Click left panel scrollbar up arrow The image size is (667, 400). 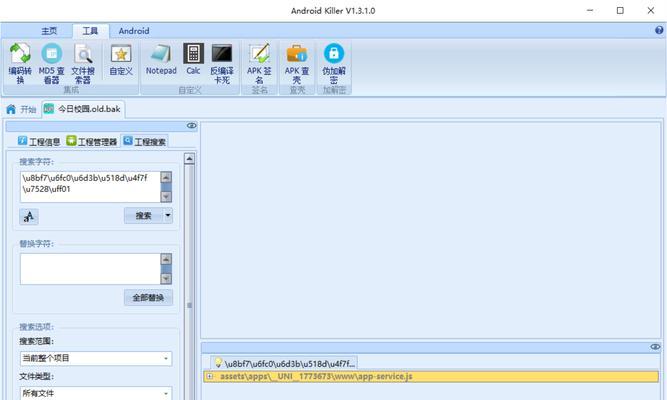(189, 159)
